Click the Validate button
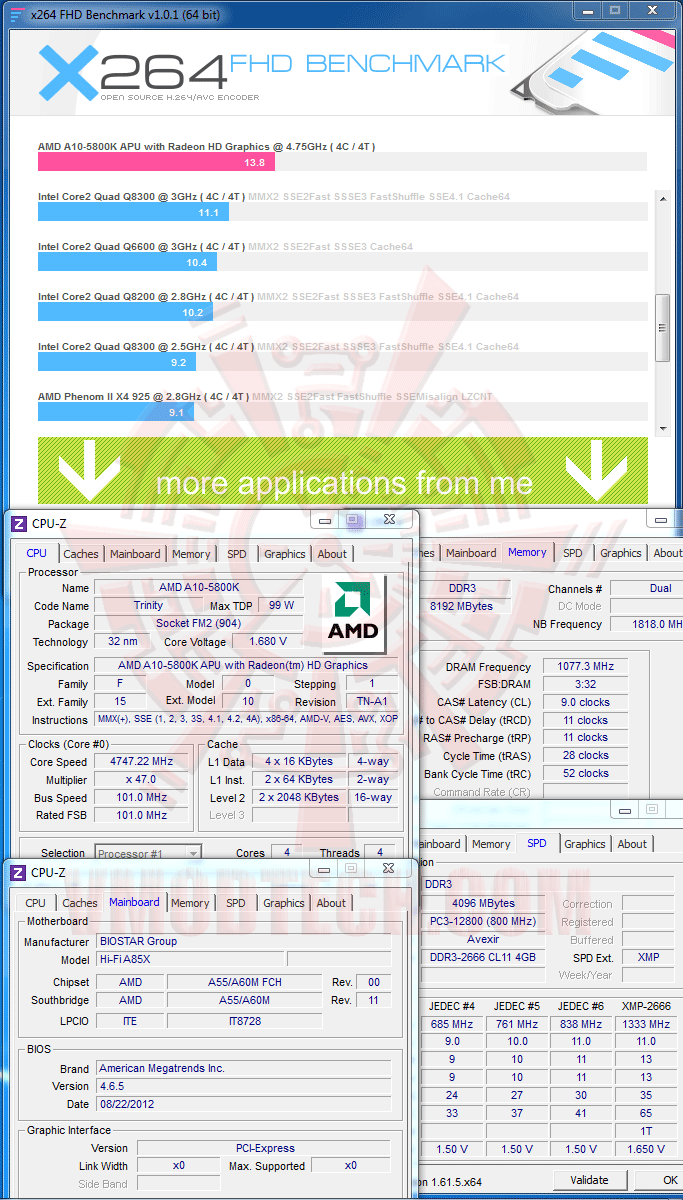This screenshot has width=683, height=1200. point(589,1180)
